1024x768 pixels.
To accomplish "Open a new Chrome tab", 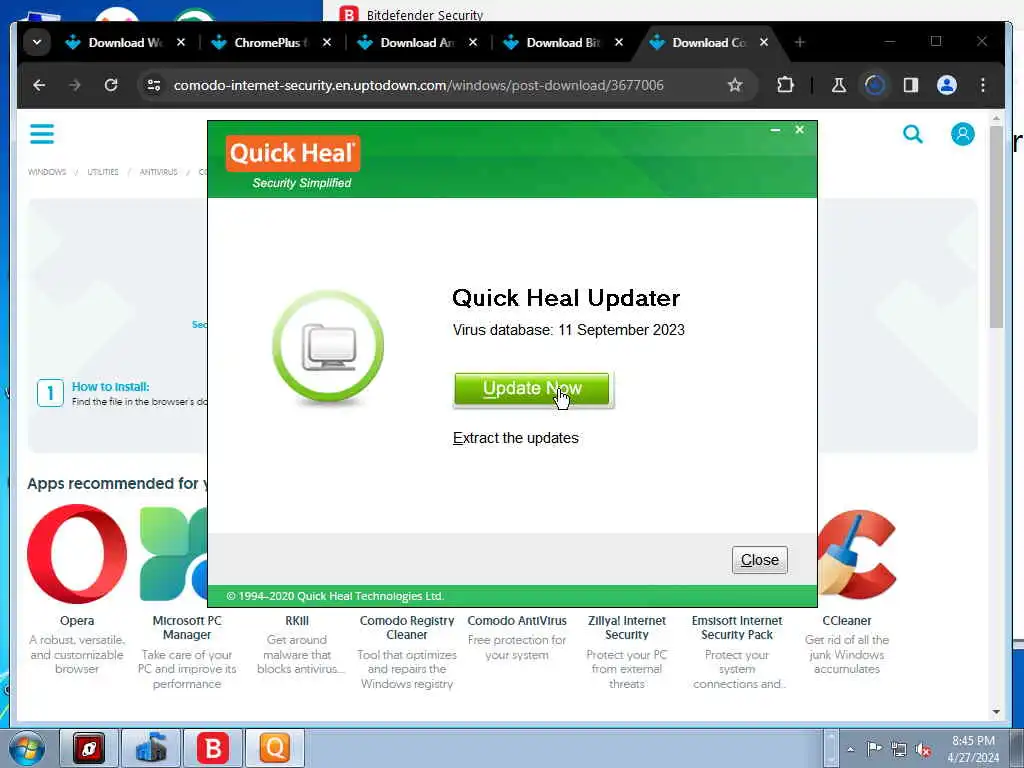I will (799, 42).
